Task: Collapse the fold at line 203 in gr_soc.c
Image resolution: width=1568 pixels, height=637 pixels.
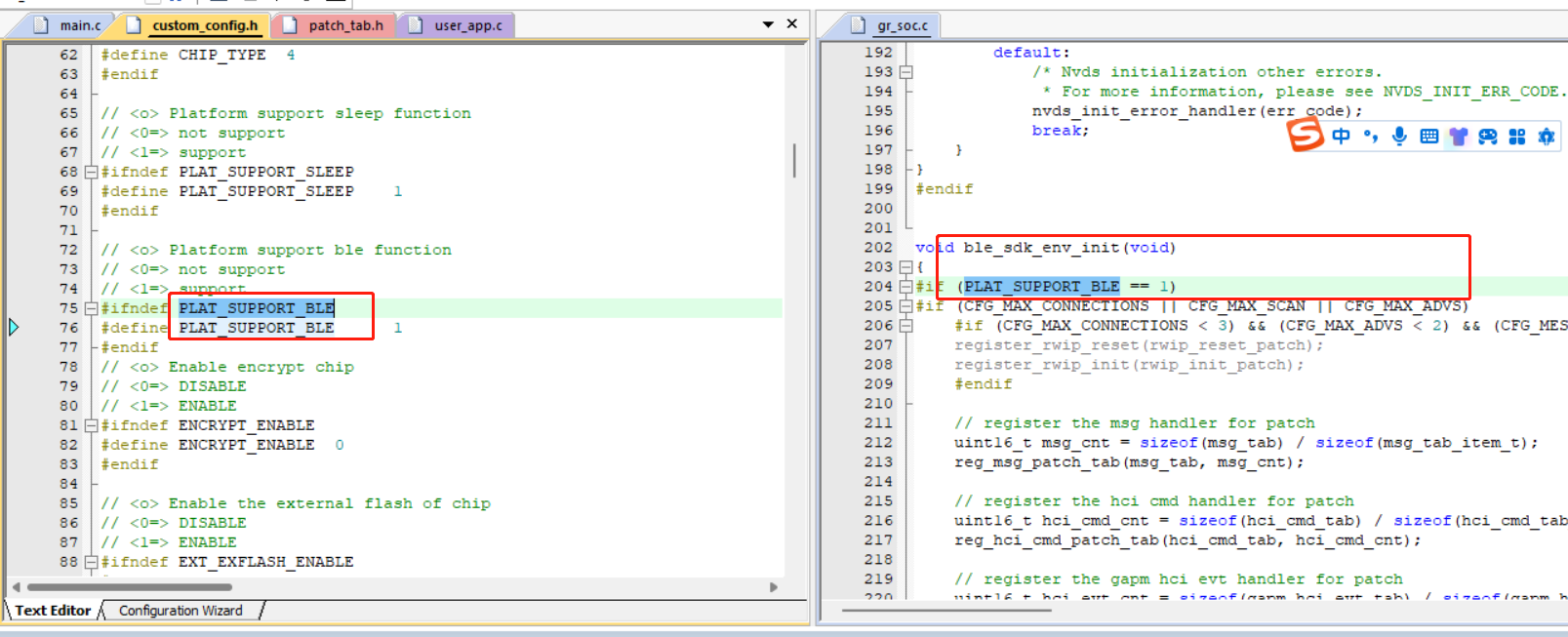Action: (x=905, y=267)
